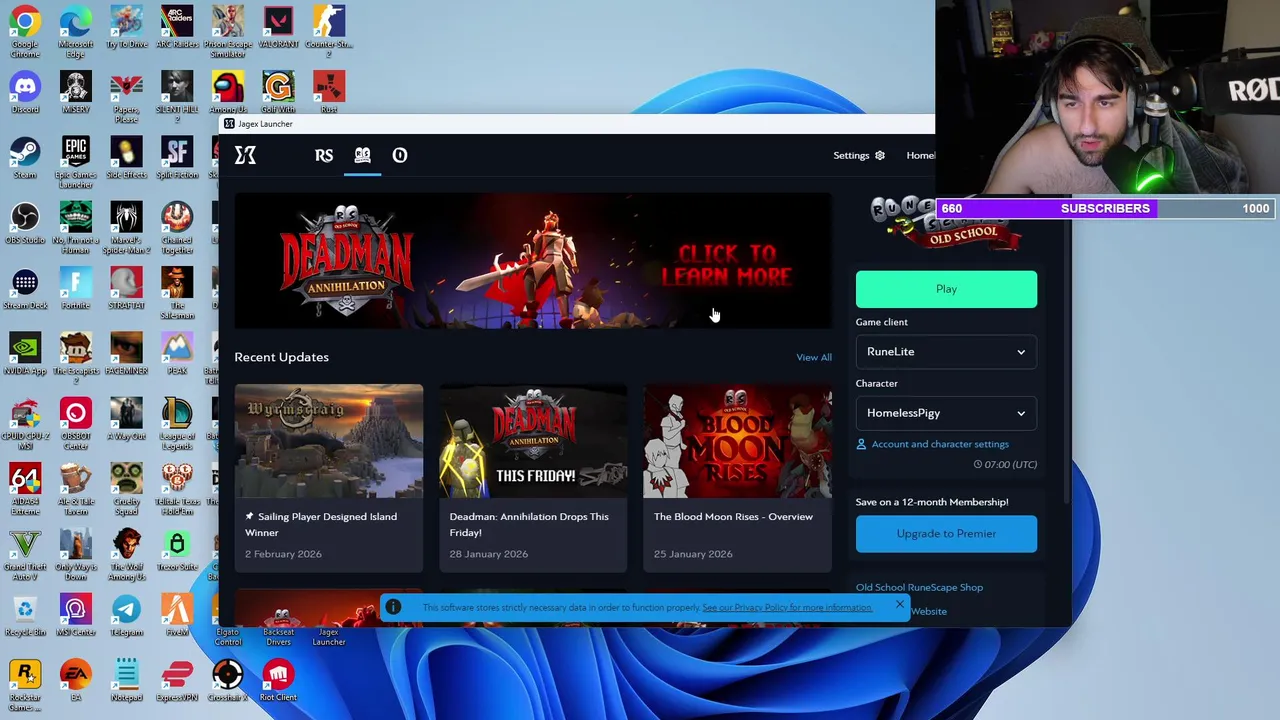Select the Grand Theft Auto V desktop icon
Screen dimensions: 1280x720
click(x=25, y=555)
